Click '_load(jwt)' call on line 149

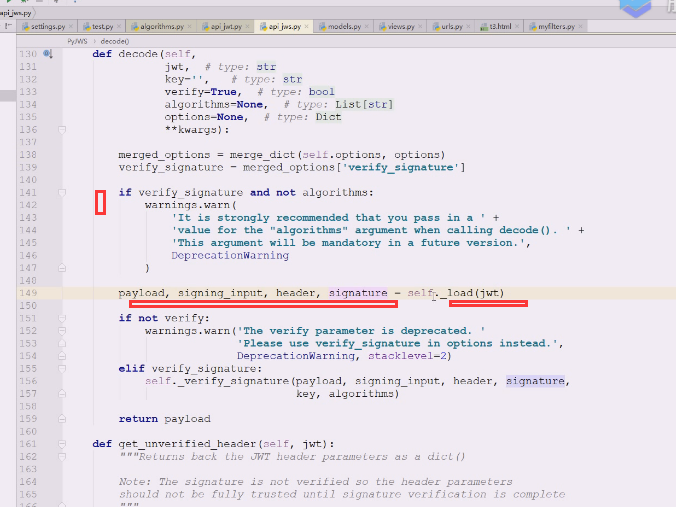point(472,293)
